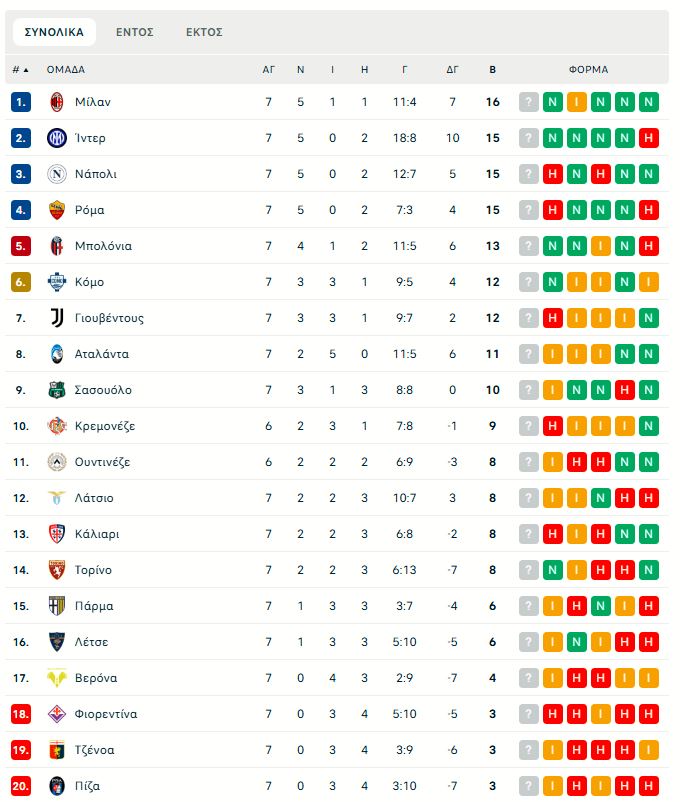The image size is (680, 802).
Task: Click the Μίλαν club crest icon
Action: pos(56,102)
